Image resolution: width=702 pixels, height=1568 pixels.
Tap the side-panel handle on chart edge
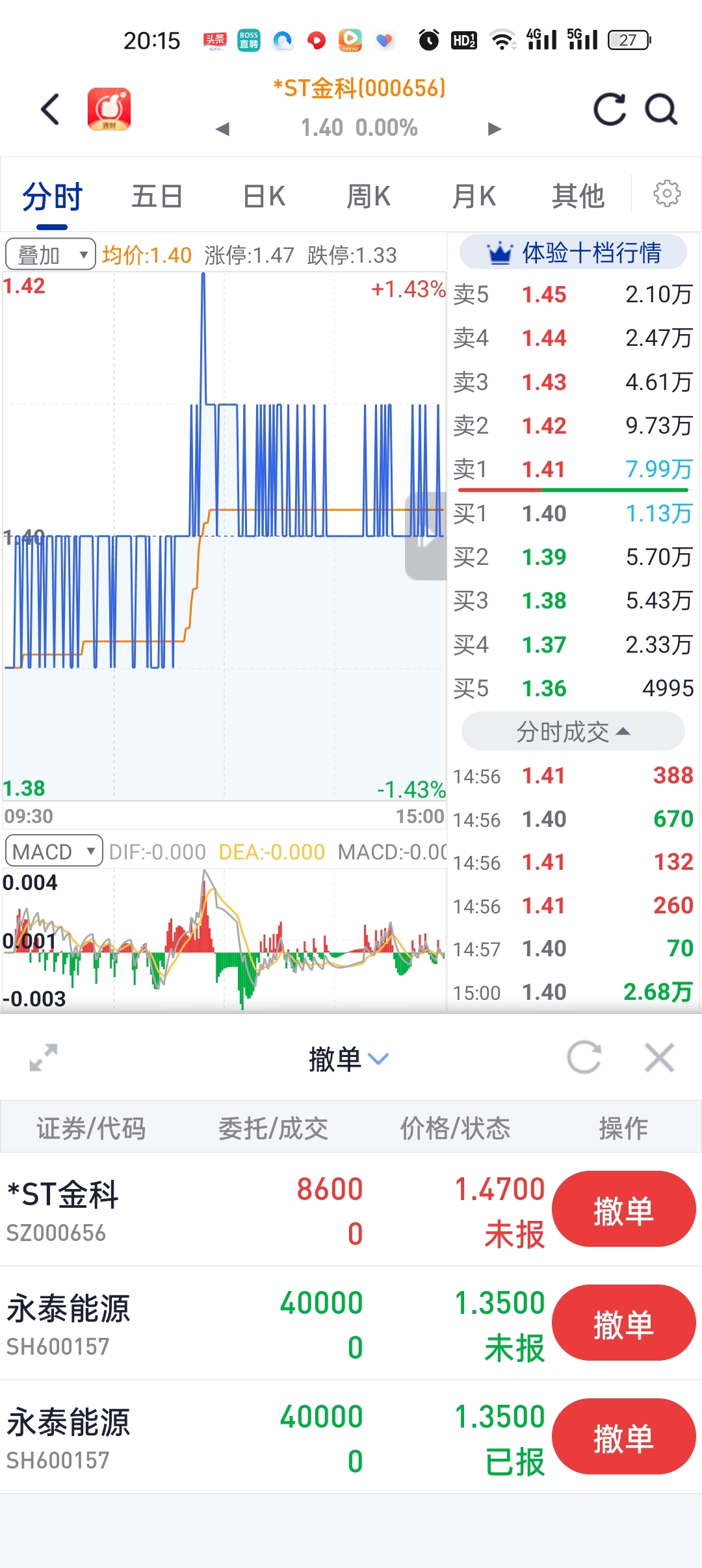tap(426, 536)
